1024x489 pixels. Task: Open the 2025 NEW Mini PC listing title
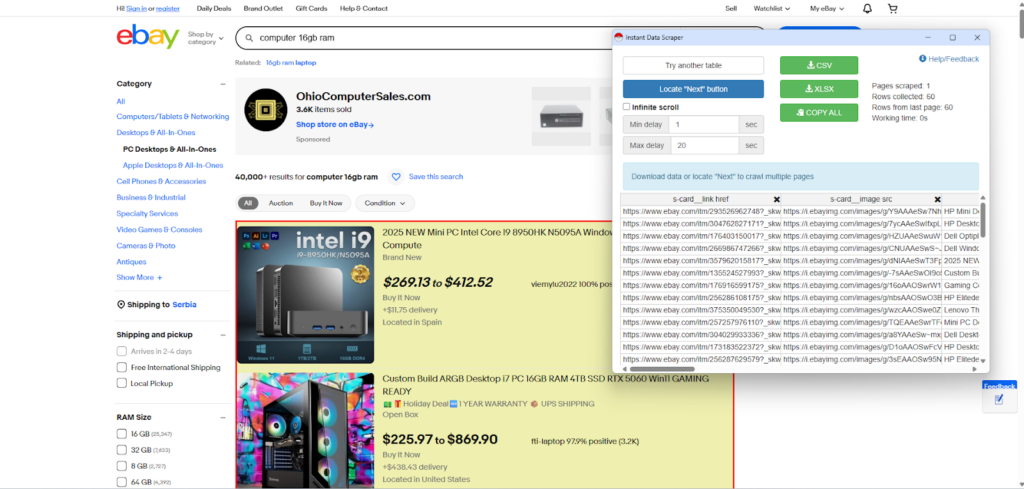[498, 238]
